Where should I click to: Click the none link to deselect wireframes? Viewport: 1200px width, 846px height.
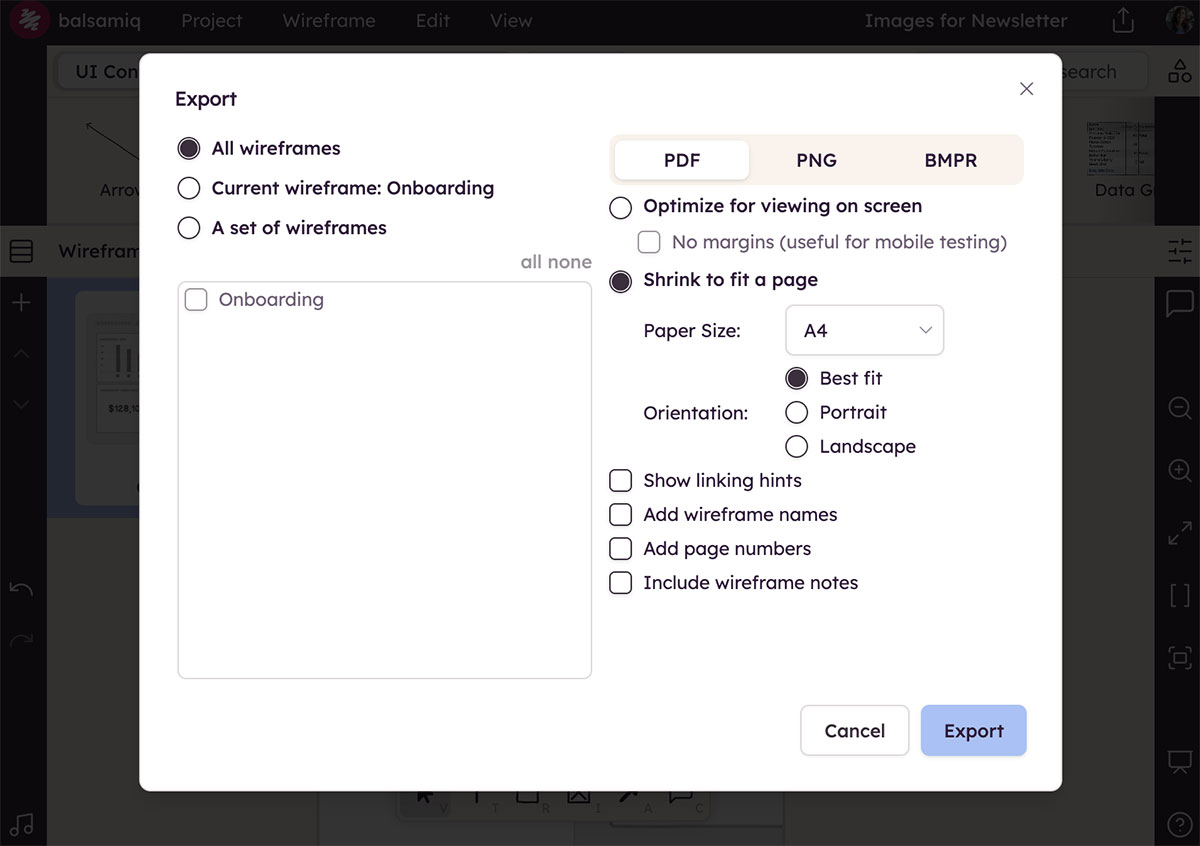[572, 261]
